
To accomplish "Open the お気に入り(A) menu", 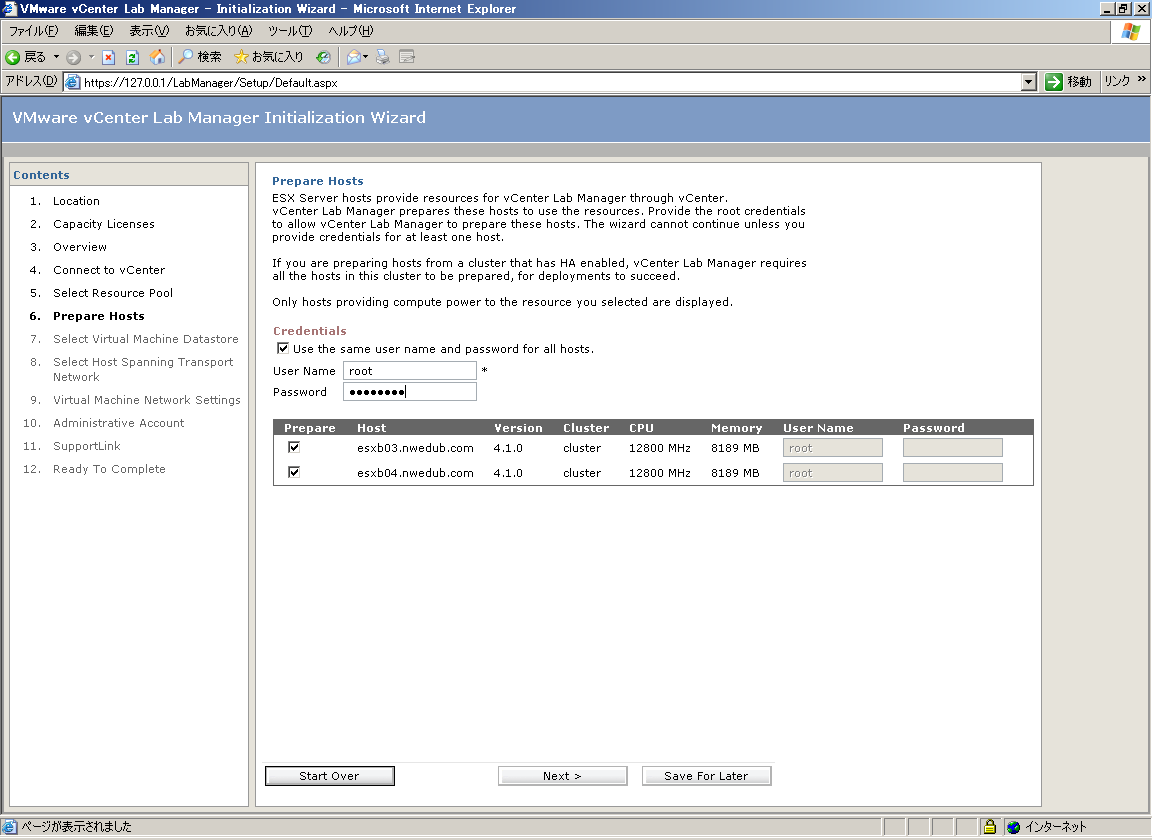I will tap(218, 31).
